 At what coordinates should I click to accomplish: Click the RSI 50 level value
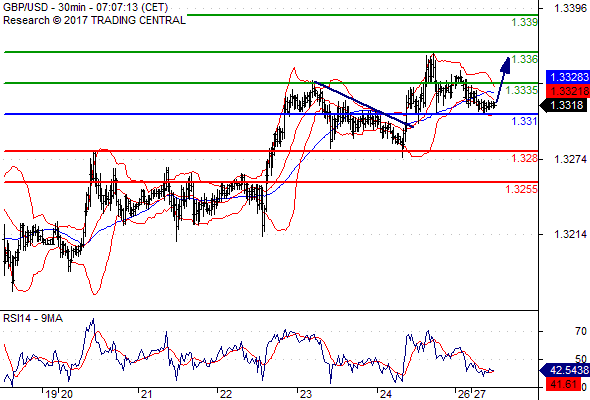[x=581, y=359]
